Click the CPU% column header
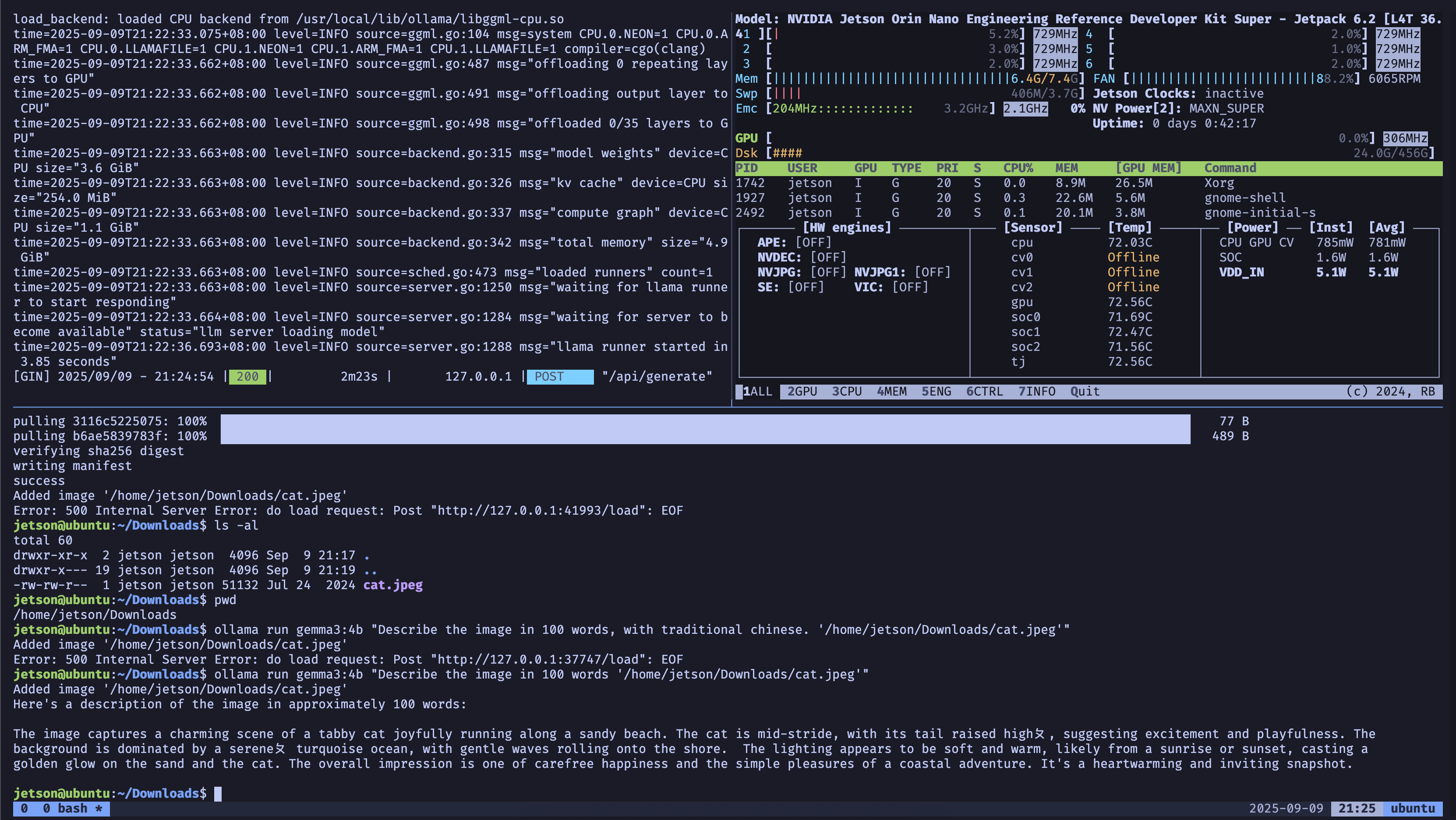1456x820 pixels. coord(1018,168)
